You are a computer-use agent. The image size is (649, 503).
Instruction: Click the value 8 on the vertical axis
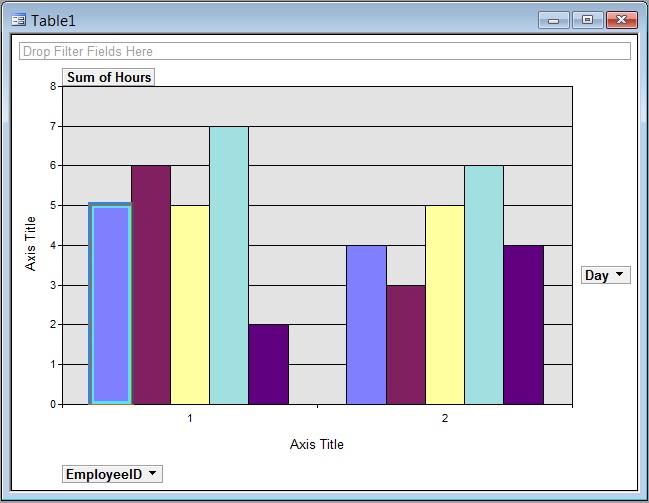53,86
